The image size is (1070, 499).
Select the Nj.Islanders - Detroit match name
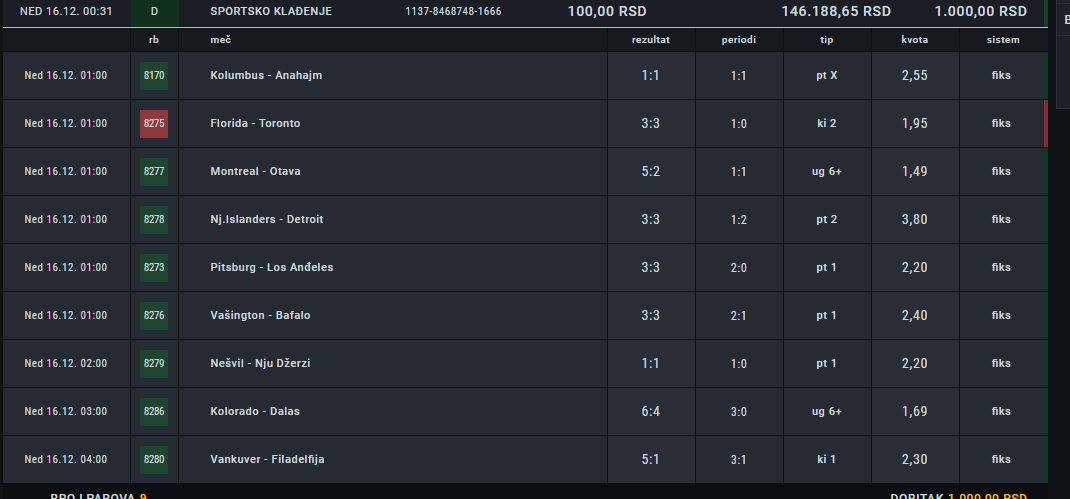tap(267, 219)
